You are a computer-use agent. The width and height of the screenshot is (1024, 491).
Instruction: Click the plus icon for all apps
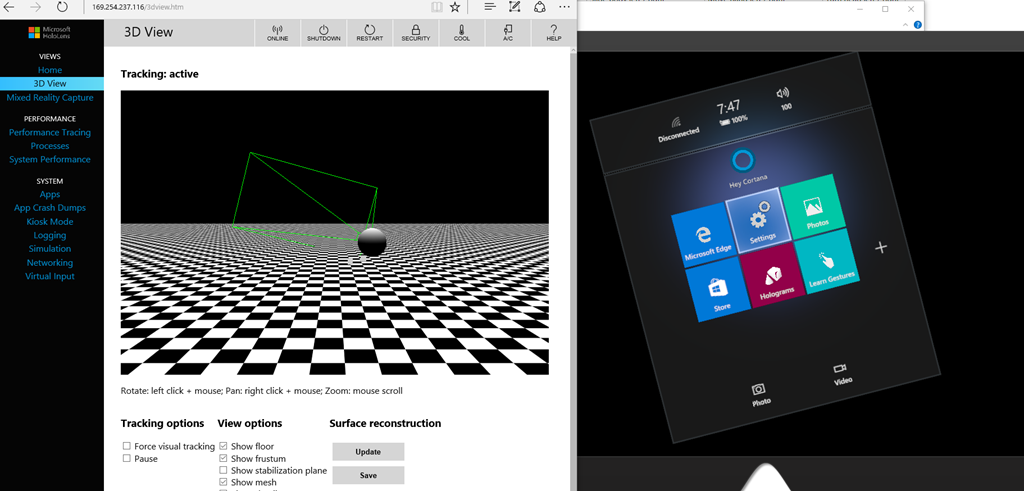point(881,247)
